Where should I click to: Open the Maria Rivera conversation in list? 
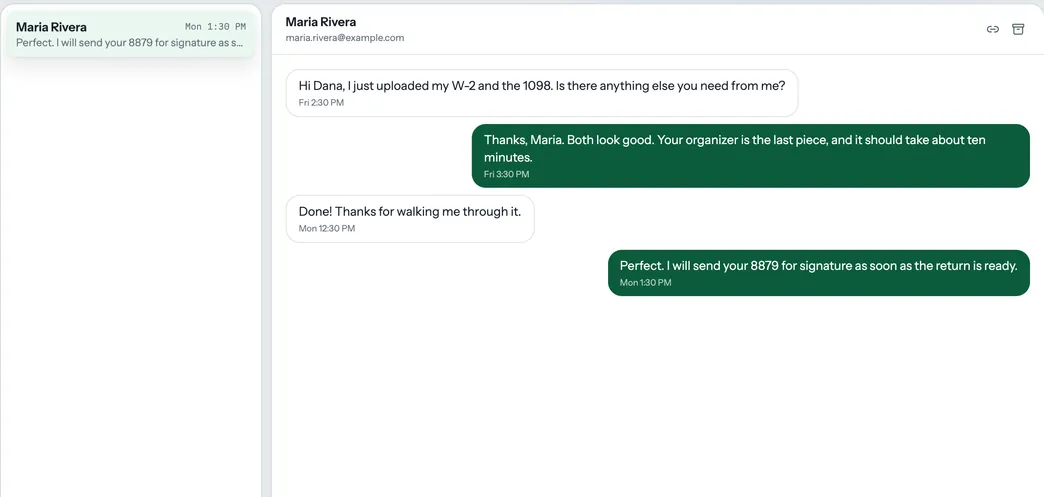tap(130, 34)
